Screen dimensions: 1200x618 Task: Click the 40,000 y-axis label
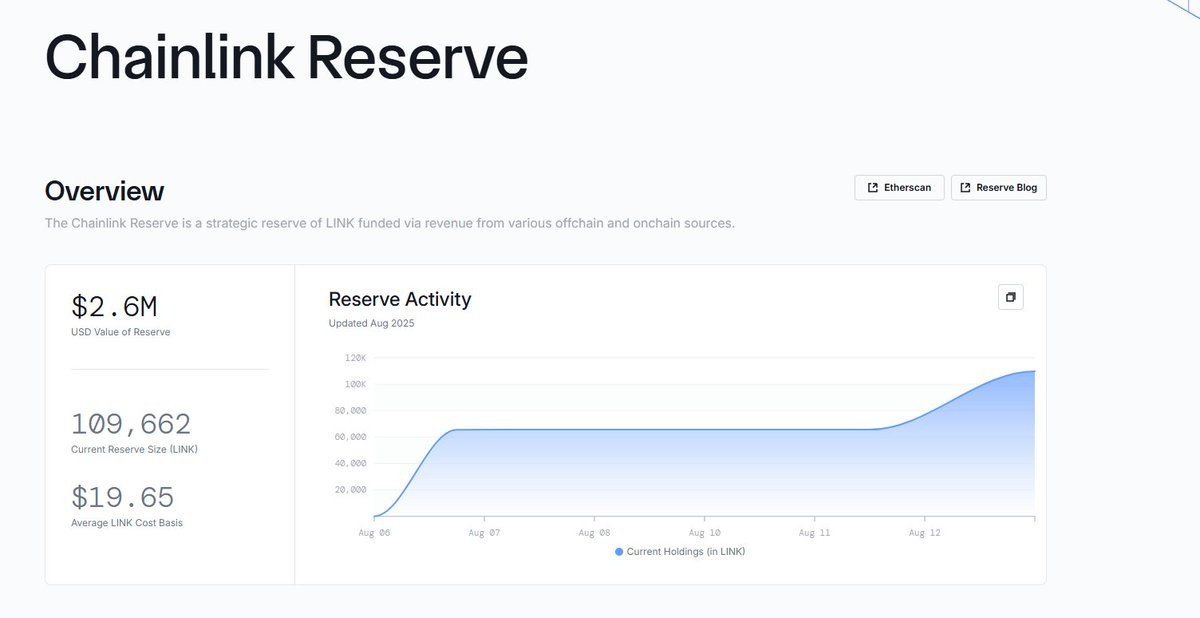tap(349, 463)
